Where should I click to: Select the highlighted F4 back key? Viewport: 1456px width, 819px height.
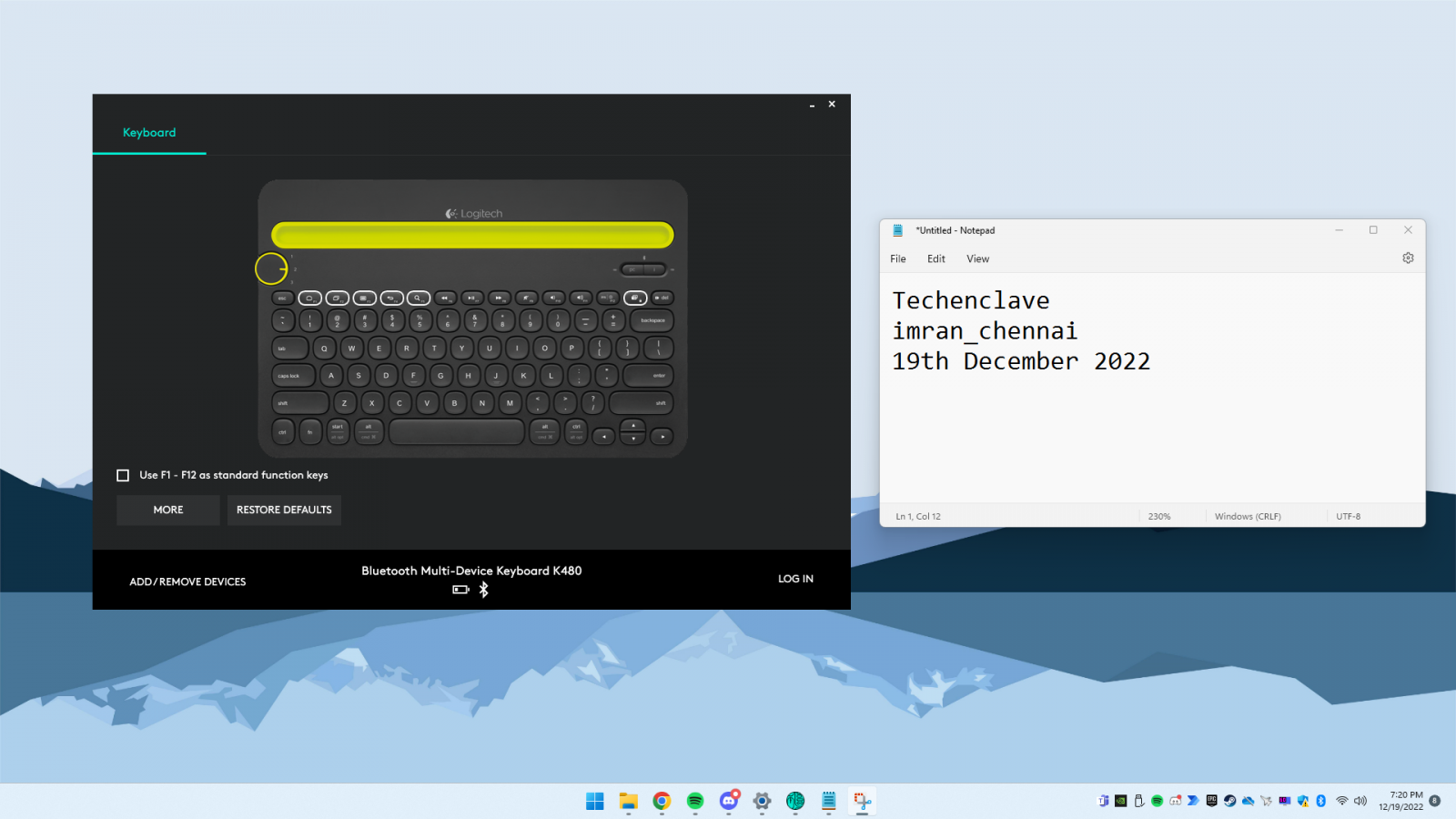point(391,298)
